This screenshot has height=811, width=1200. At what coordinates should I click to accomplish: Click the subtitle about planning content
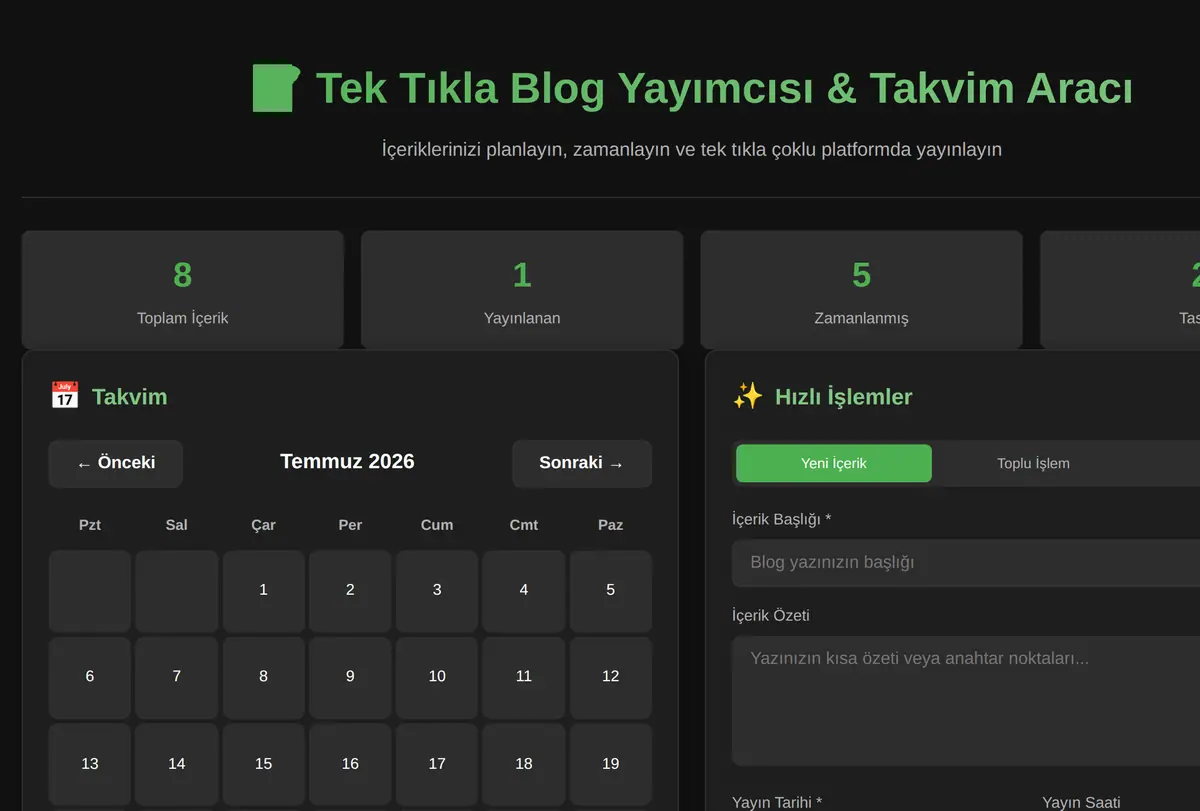(692, 150)
